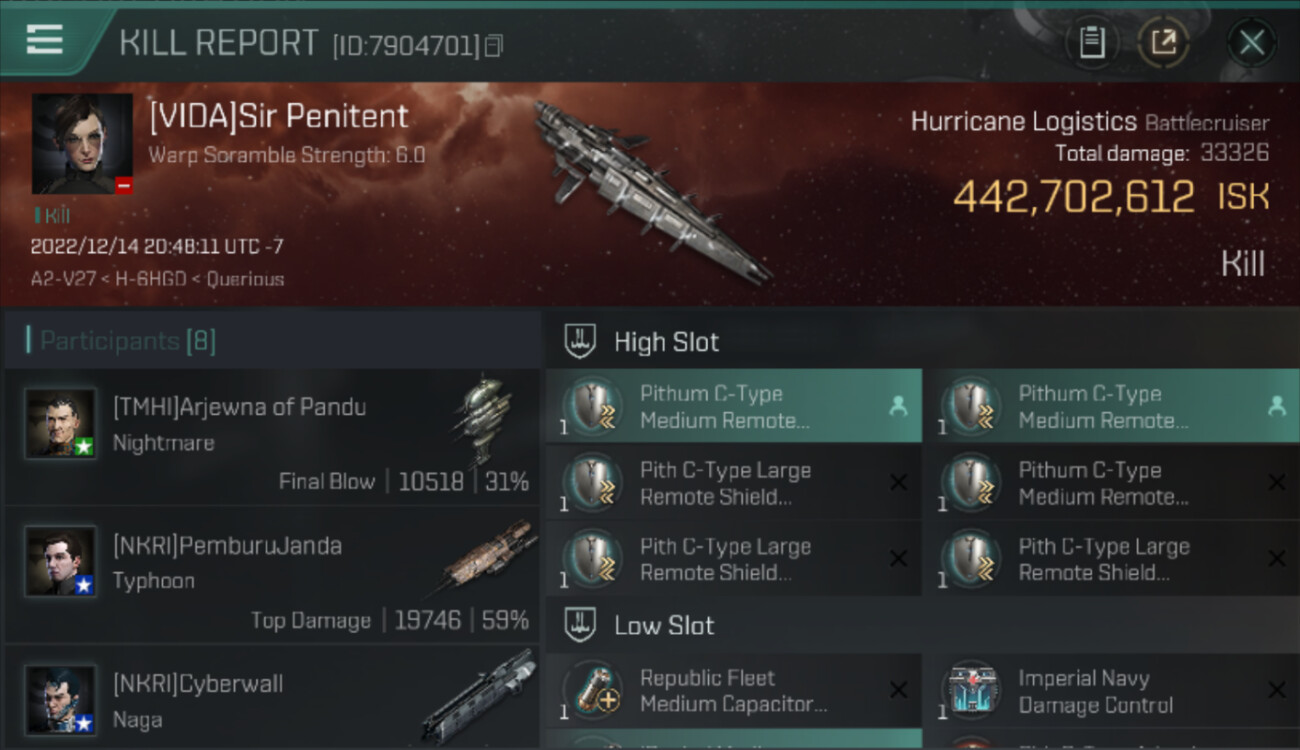Open Arjewna of Pandu's portrait
This screenshot has height=750, width=1300.
61,423
